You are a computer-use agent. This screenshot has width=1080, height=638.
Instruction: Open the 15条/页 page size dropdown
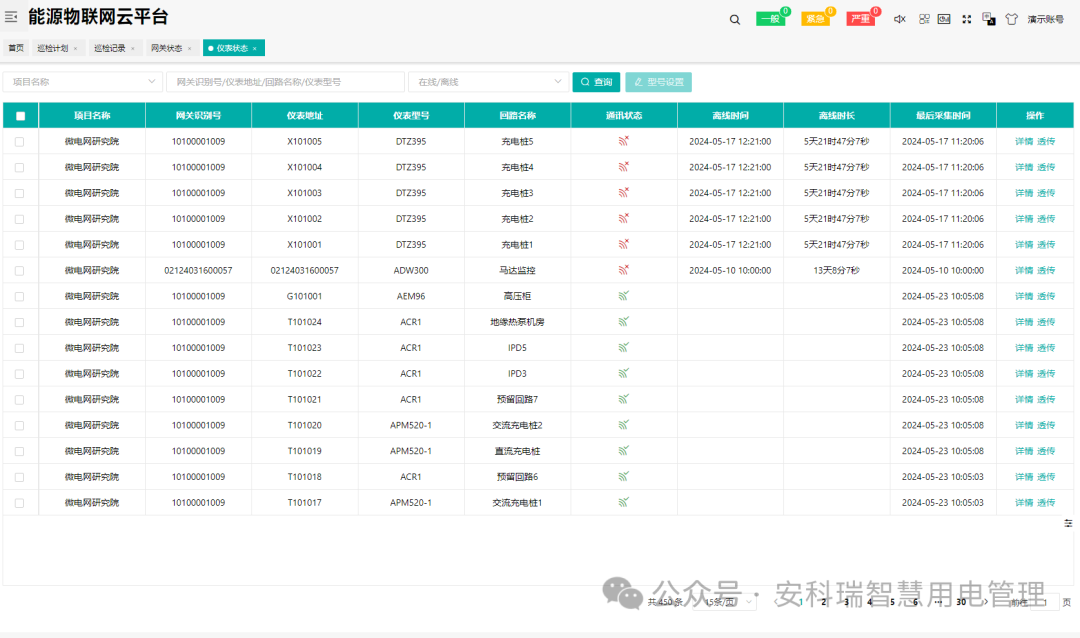point(725,602)
